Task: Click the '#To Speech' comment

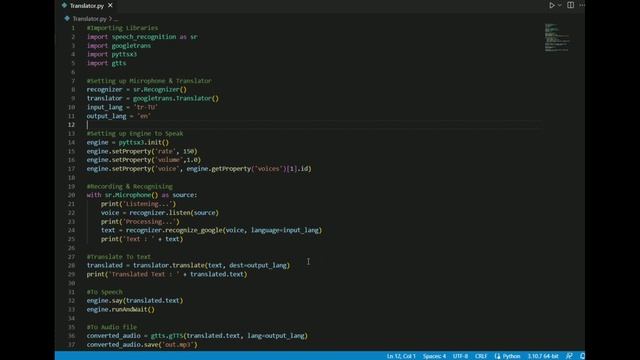Action: (x=104, y=292)
